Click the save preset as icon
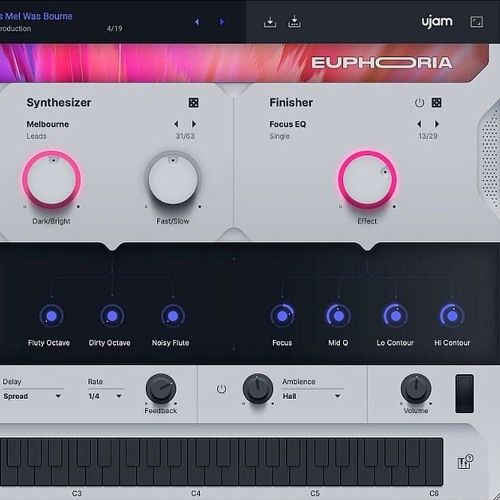The image size is (500, 500). tap(294, 22)
